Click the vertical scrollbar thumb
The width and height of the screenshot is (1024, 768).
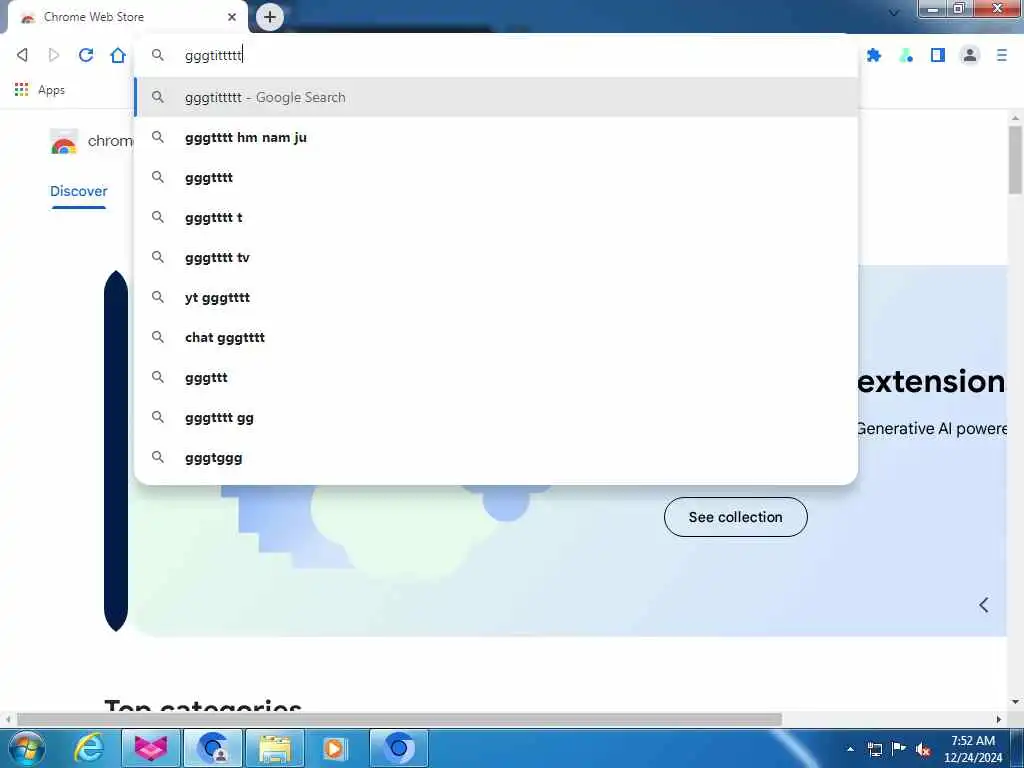[x=1015, y=159]
